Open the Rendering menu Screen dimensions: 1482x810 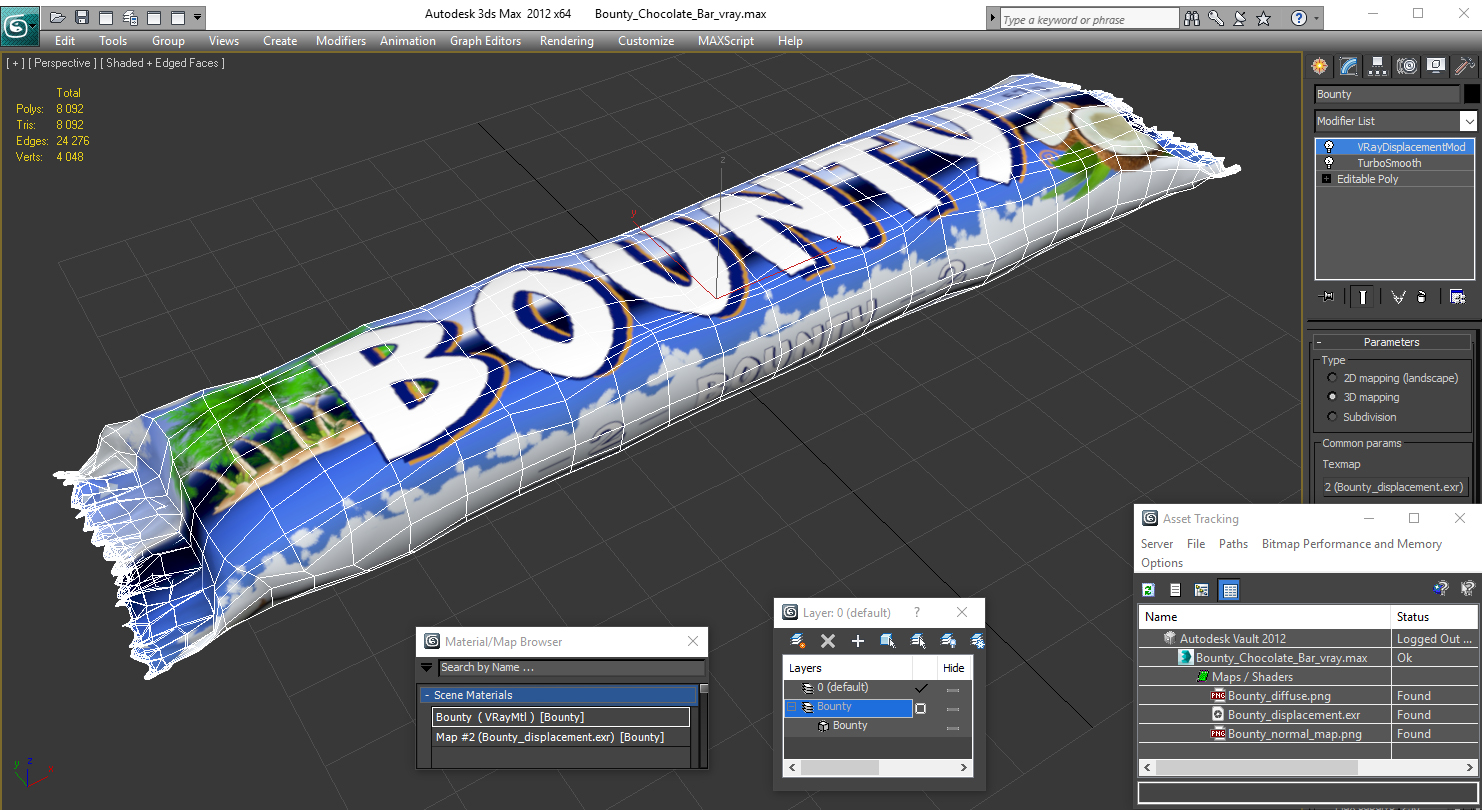tap(567, 41)
